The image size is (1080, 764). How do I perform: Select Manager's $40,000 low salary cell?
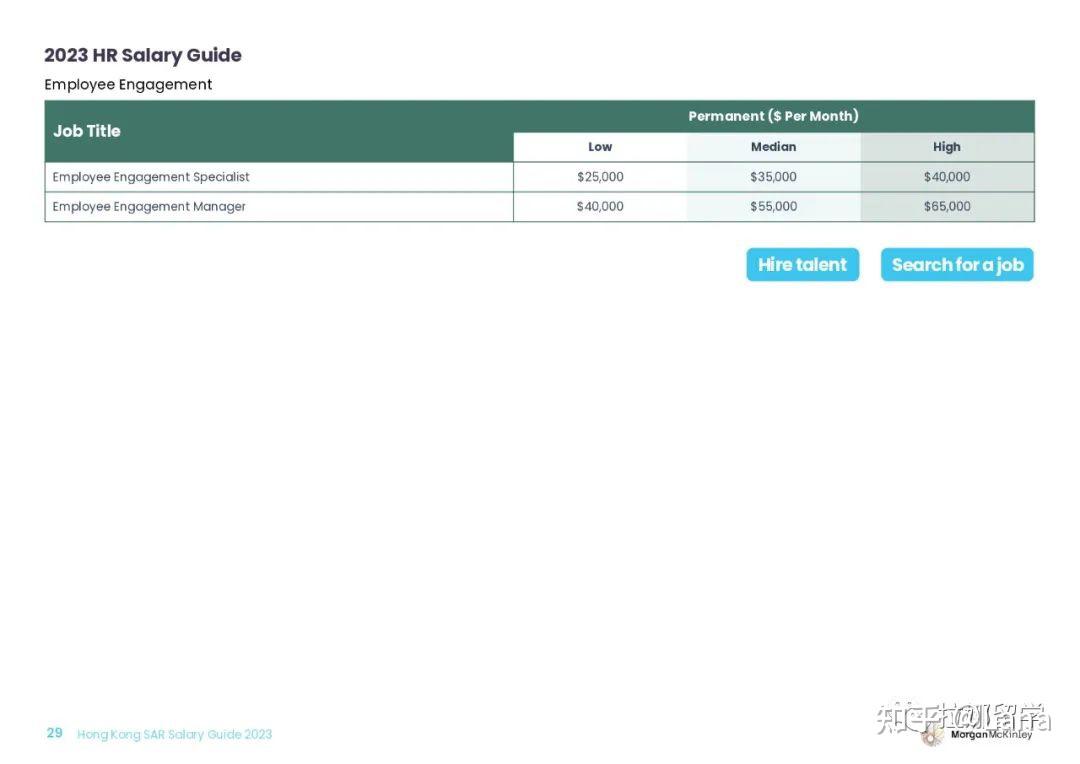click(600, 207)
